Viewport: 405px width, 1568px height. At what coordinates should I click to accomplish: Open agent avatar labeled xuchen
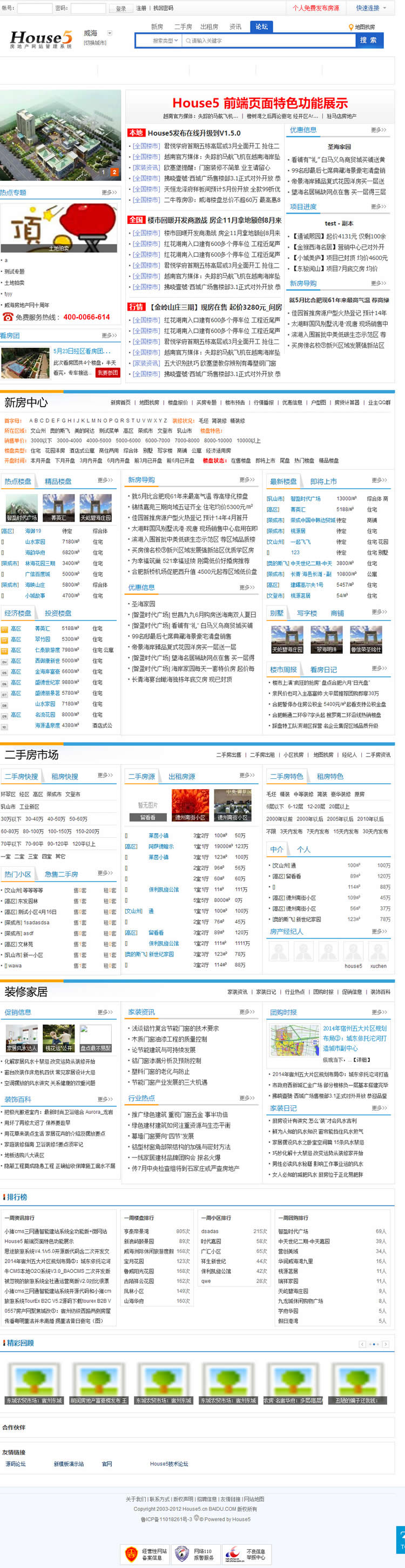click(378, 952)
